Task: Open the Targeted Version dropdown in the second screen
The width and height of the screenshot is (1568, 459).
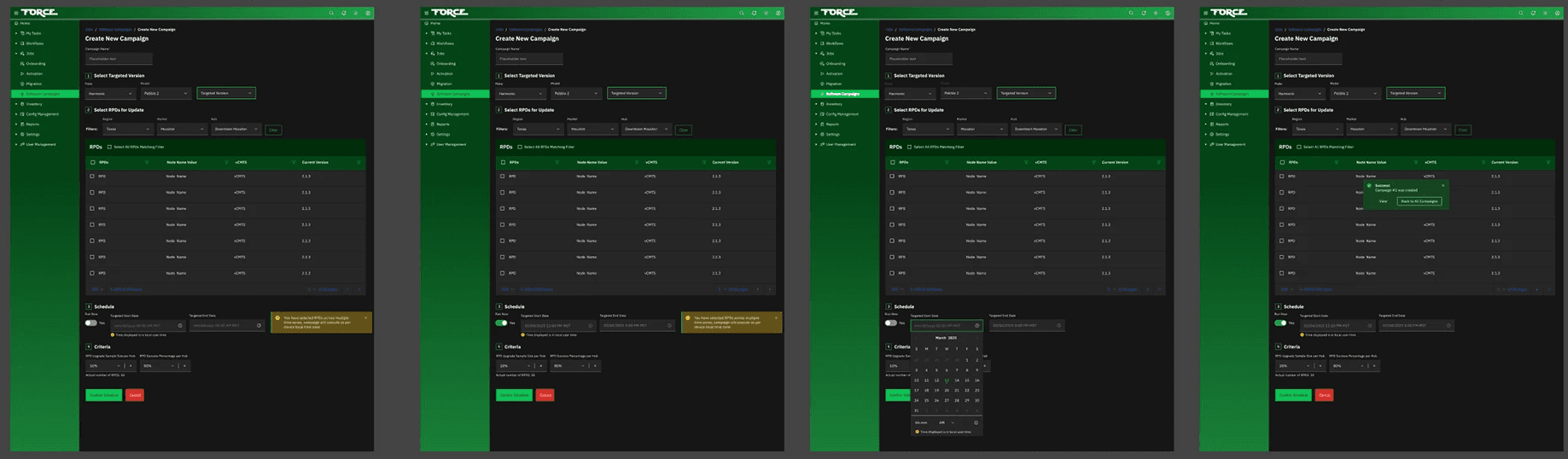Action: point(637,93)
